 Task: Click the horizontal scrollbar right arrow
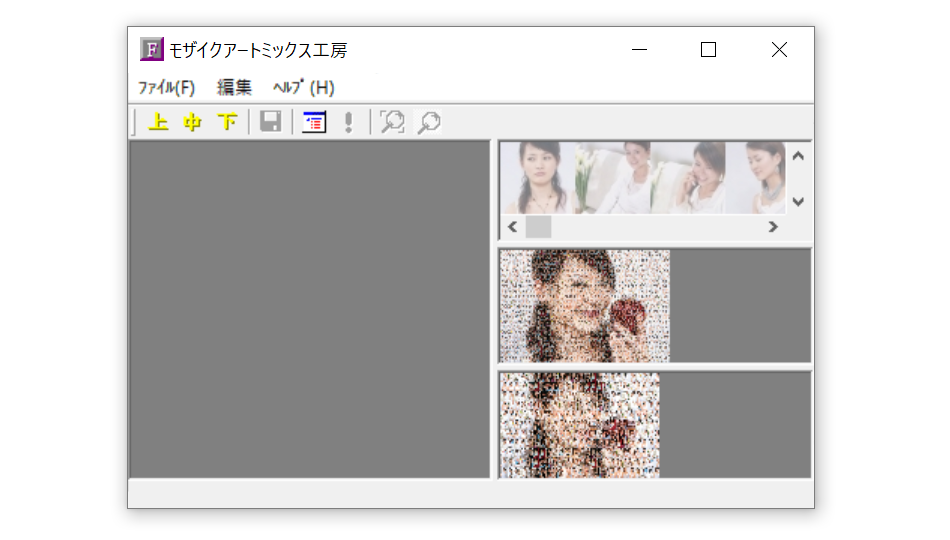tap(772, 227)
